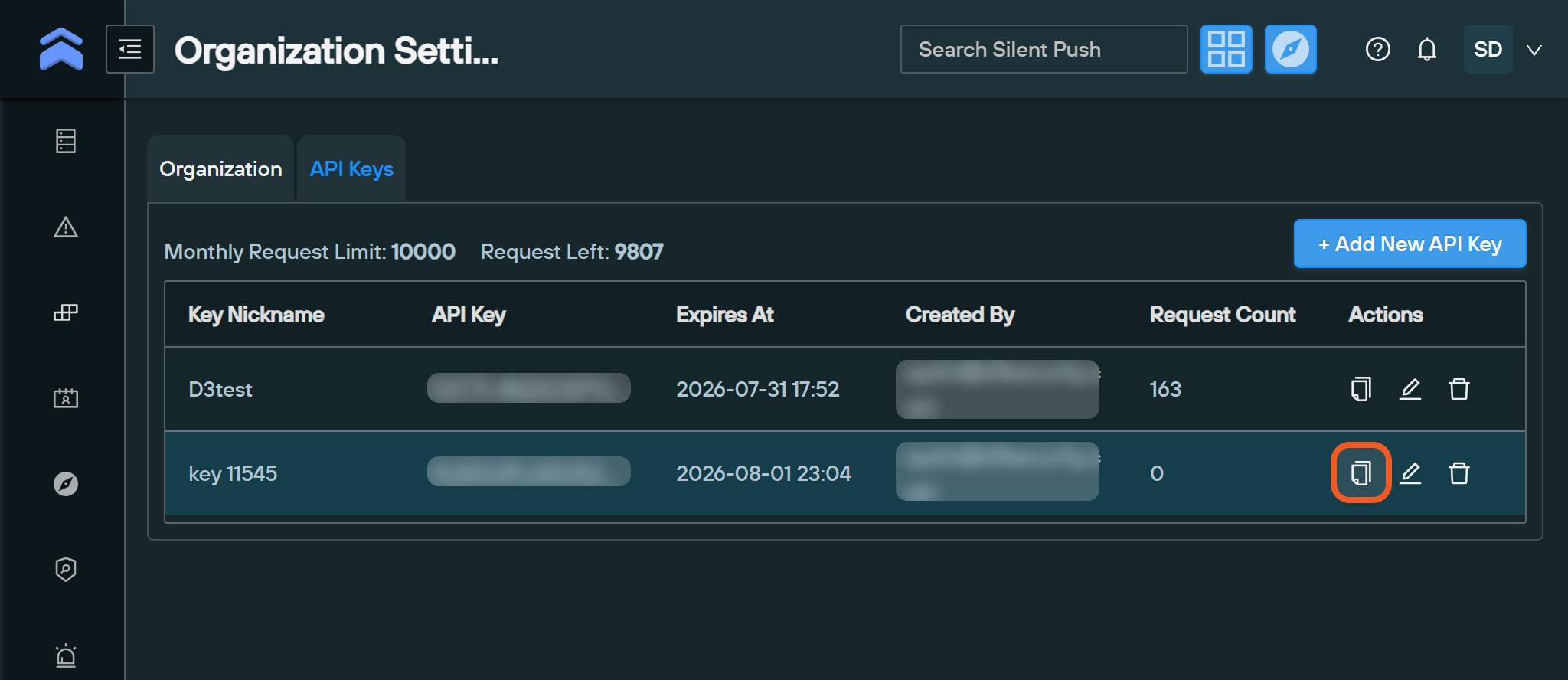
Task: Open the grid dashboard view button
Action: (x=1227, y=50)
